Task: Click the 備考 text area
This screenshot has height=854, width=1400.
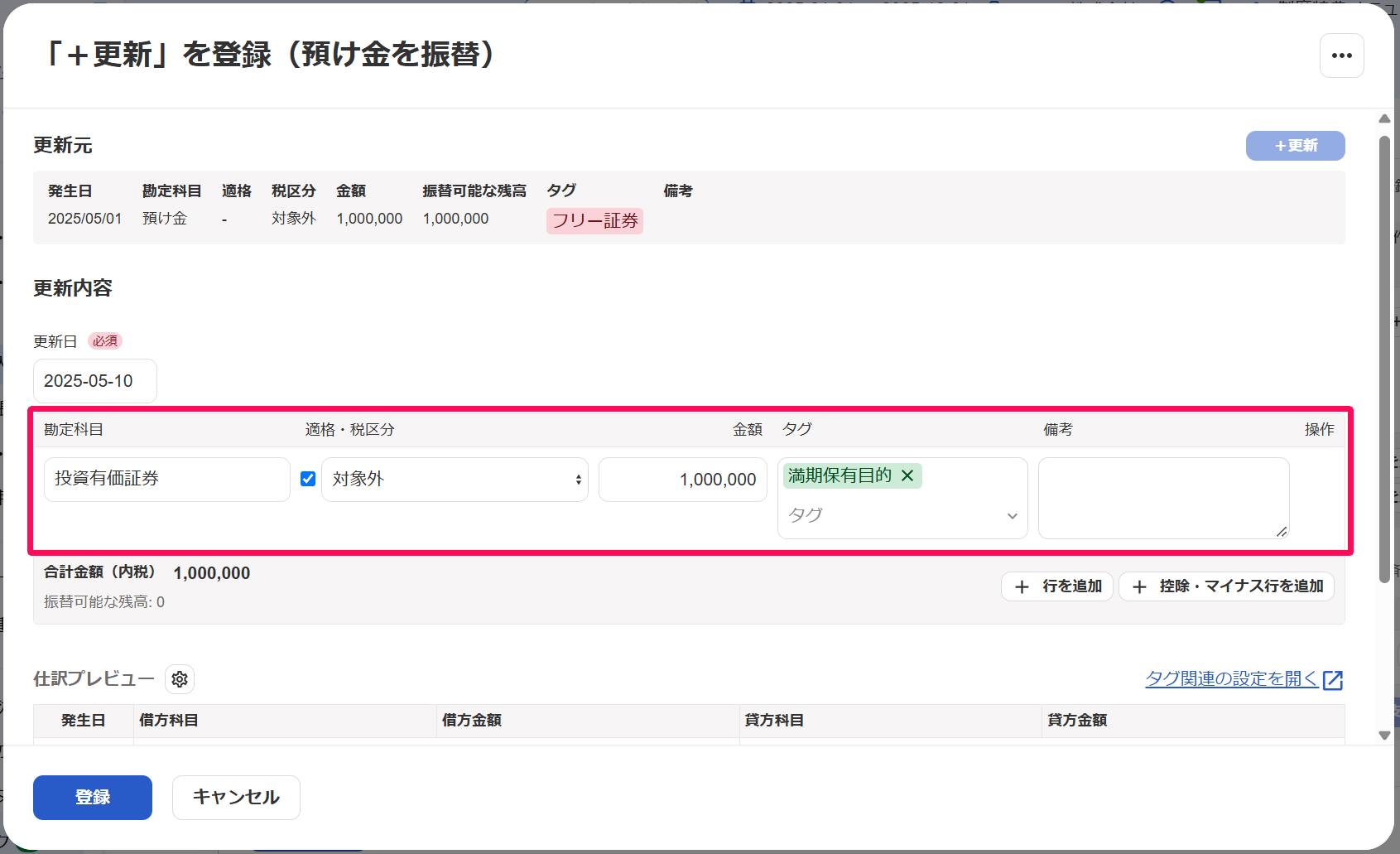Action: pos(1164,498)
